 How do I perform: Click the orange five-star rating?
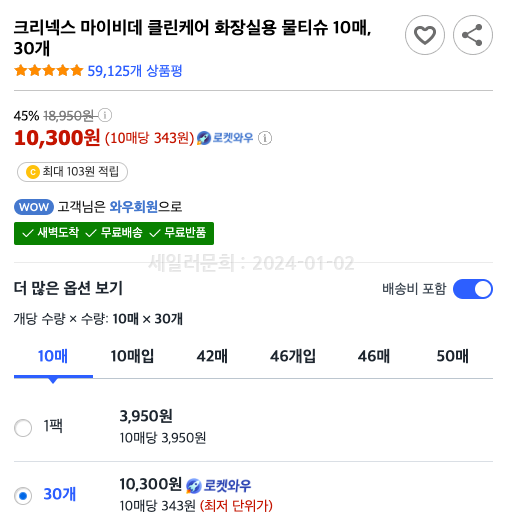(x=48, y=71)
